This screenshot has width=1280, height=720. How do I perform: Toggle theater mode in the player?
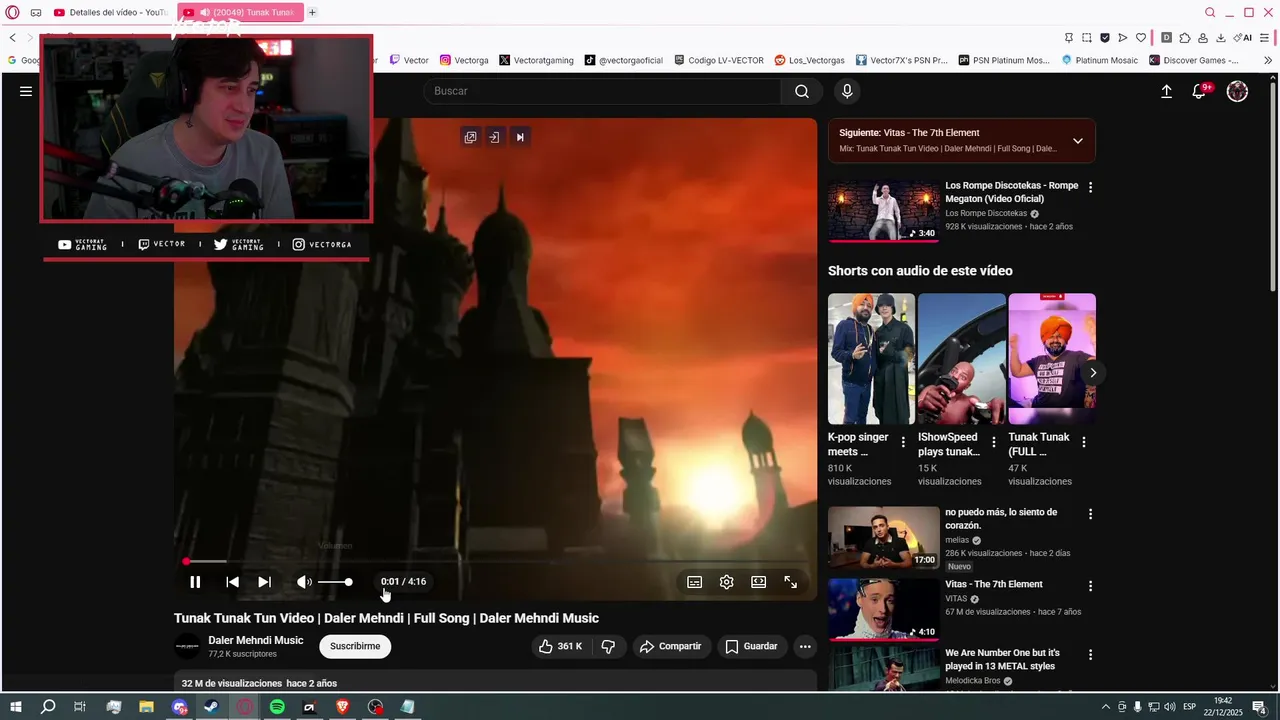[759, 582]
